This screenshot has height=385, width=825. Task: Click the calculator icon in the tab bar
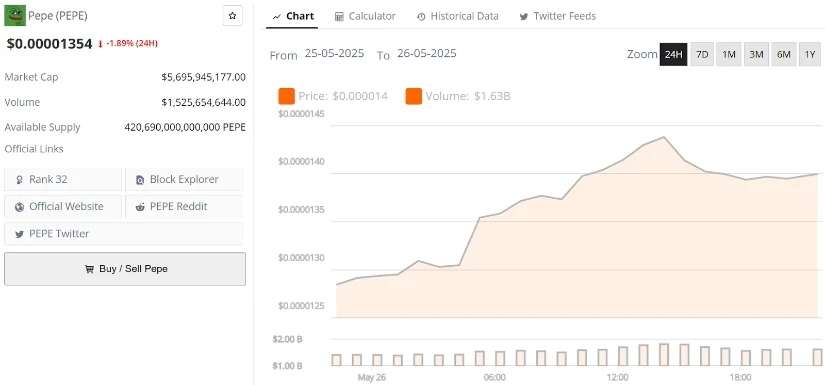(339, 17)
